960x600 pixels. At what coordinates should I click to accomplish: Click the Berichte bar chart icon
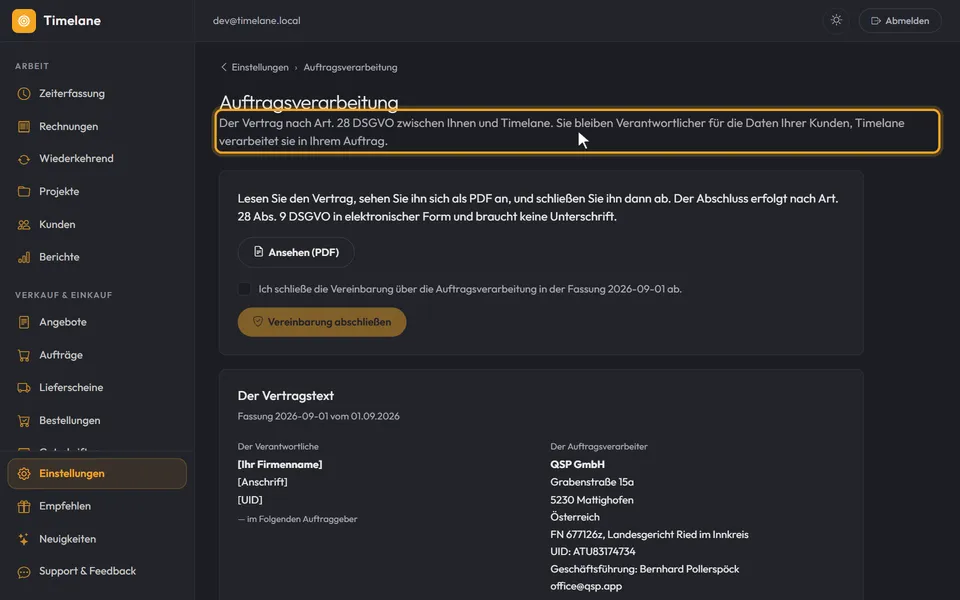pyautogui.click(x=24, y=257)
